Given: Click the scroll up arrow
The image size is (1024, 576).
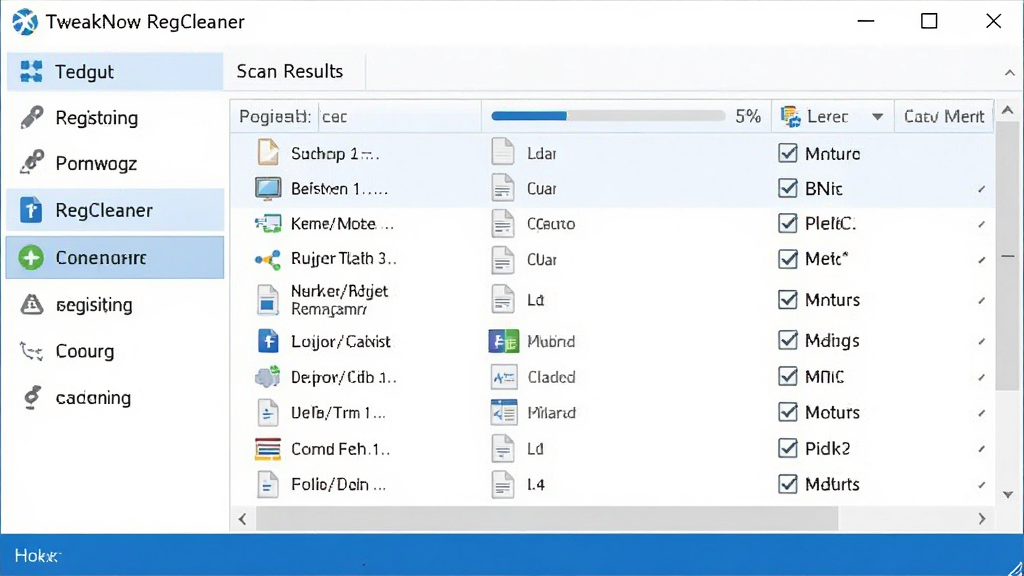Looking at the screenshot, I should pos(1008,110).
